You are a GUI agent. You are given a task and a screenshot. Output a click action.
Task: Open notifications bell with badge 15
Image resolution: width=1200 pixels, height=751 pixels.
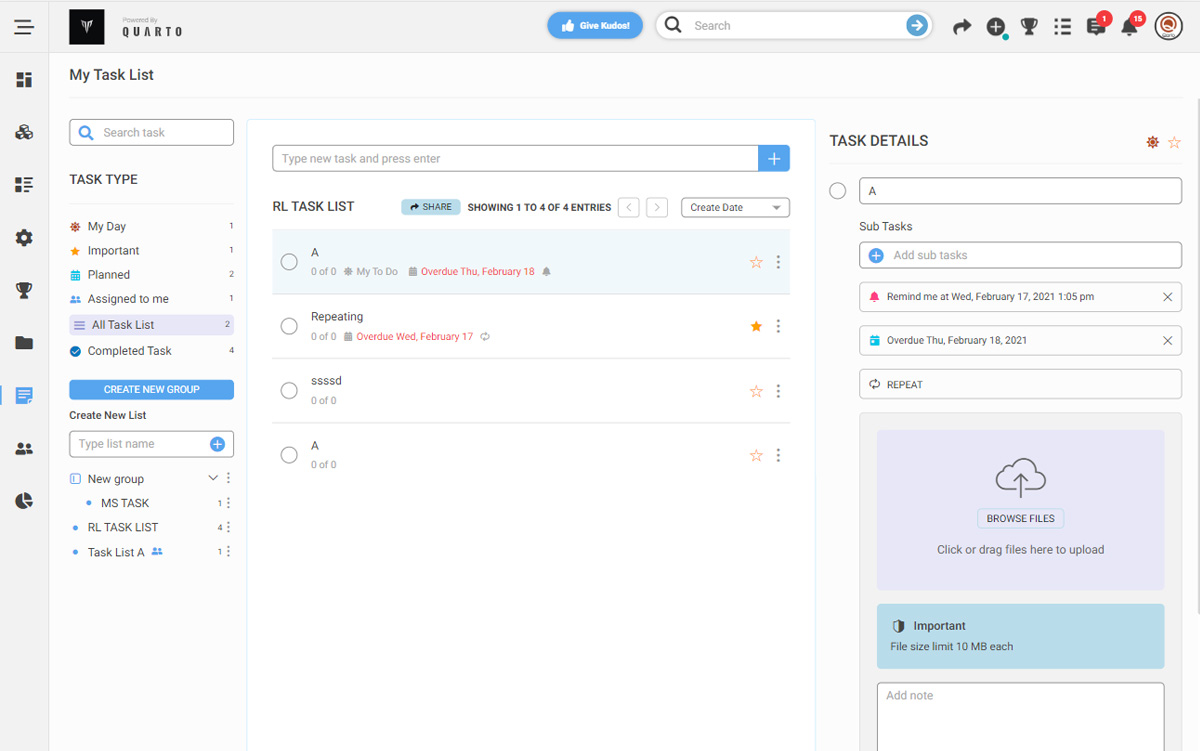coord(1129,27)
